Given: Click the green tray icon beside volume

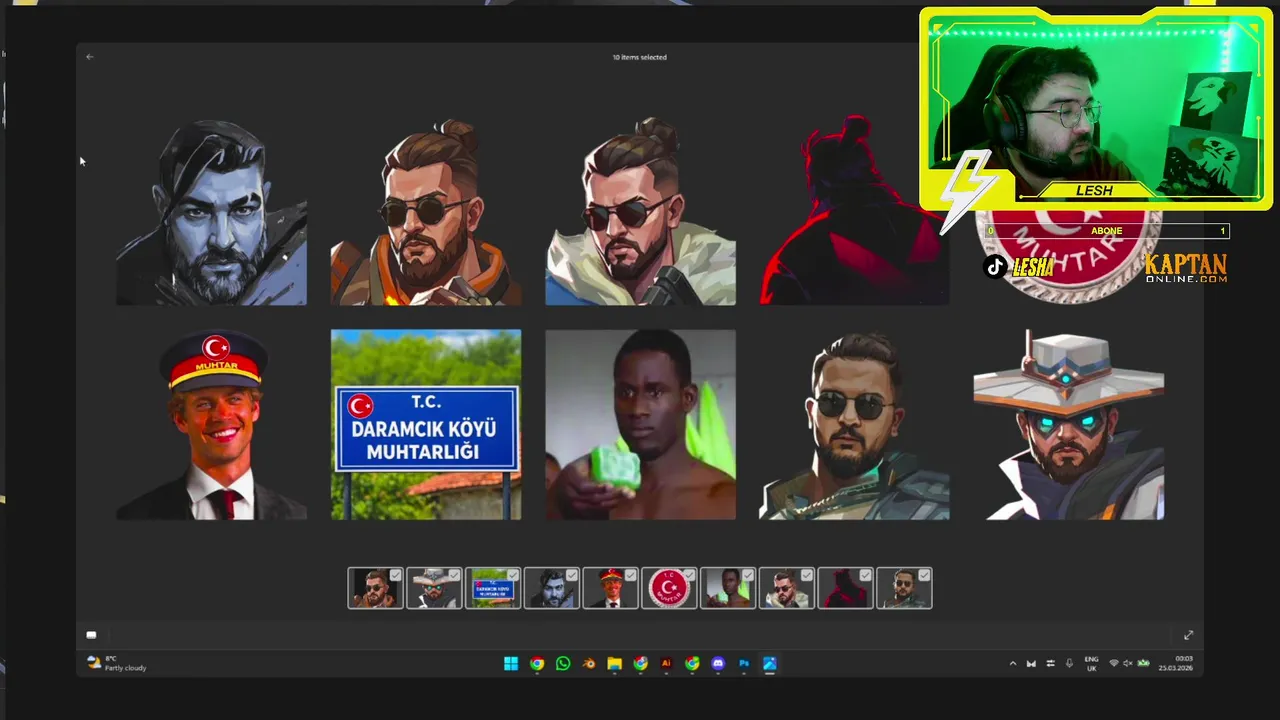Looking at the screenshot, I should tap(1143, 663).
